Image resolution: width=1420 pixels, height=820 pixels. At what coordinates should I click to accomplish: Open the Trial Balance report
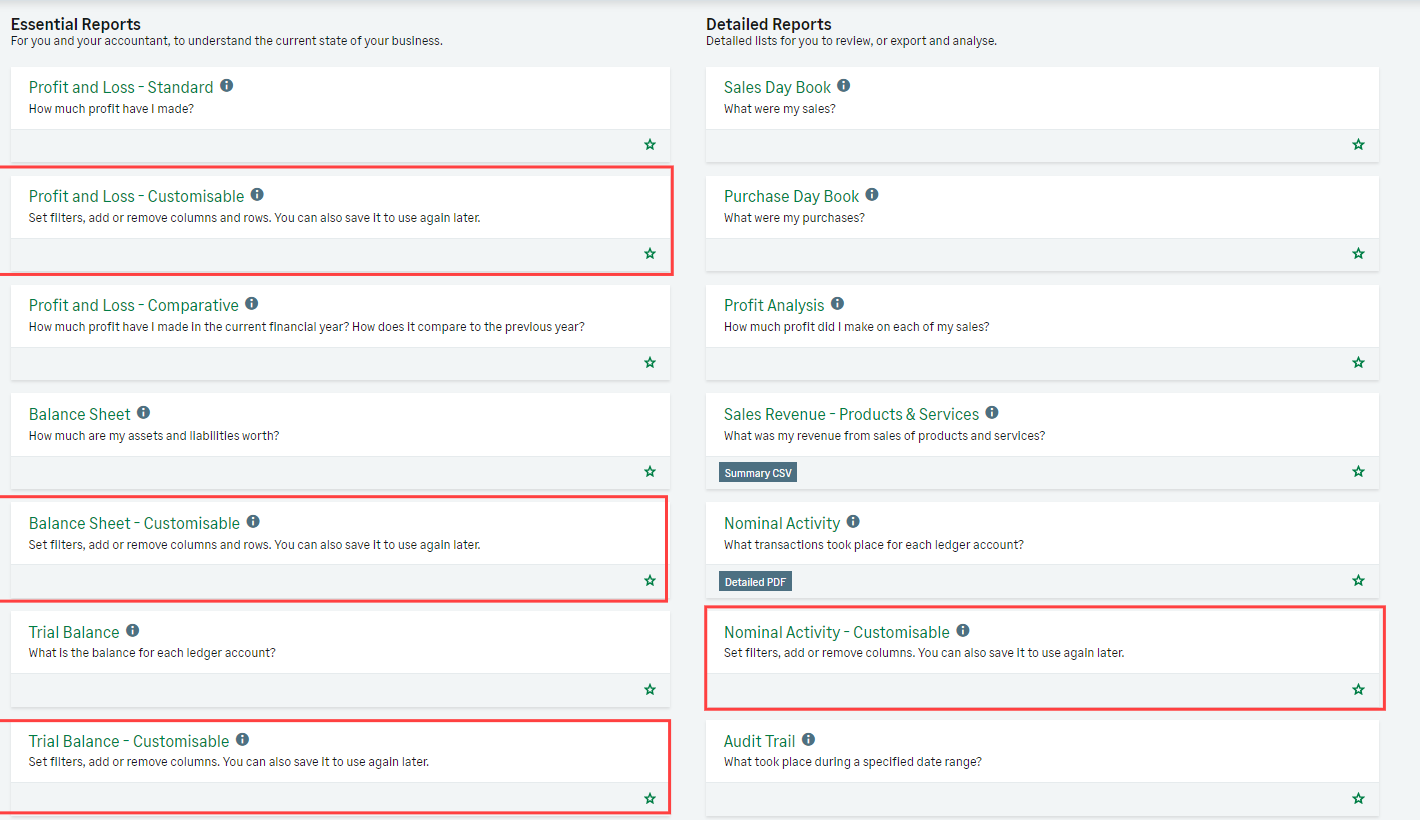pos(74,632)
